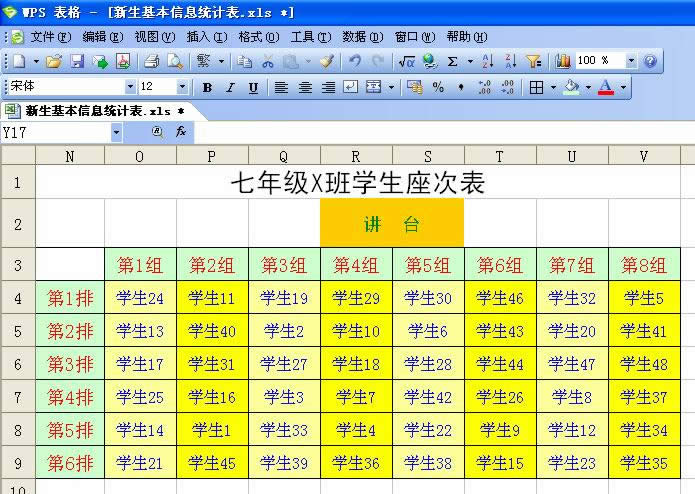Click the Name Box showing Y17
695x494 pixels.
55,132
